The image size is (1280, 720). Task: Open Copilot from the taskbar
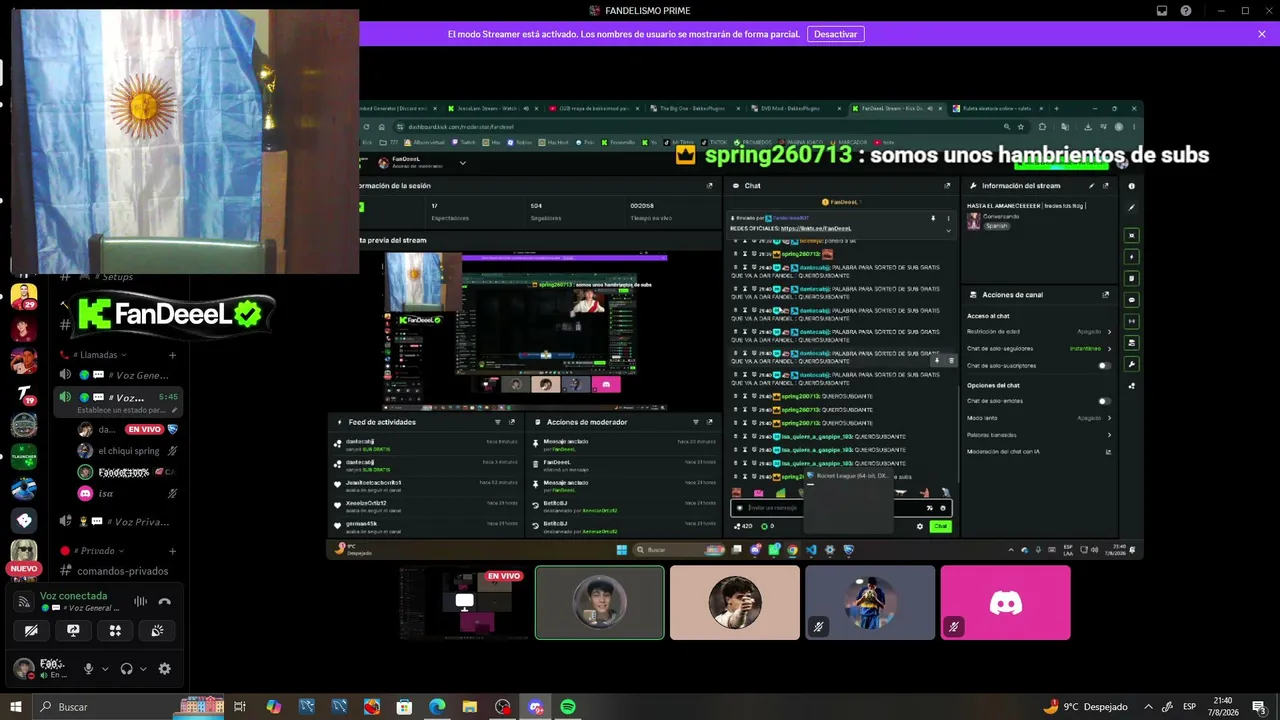coord(273,707)
